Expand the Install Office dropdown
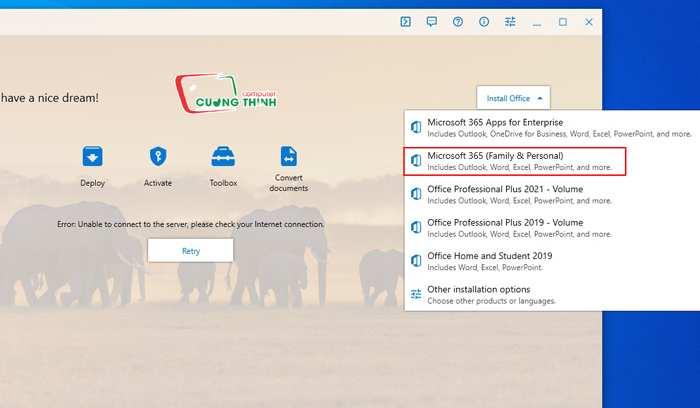Screen dimensions: 700x408 pyautogui.click(x=513, y=98)
